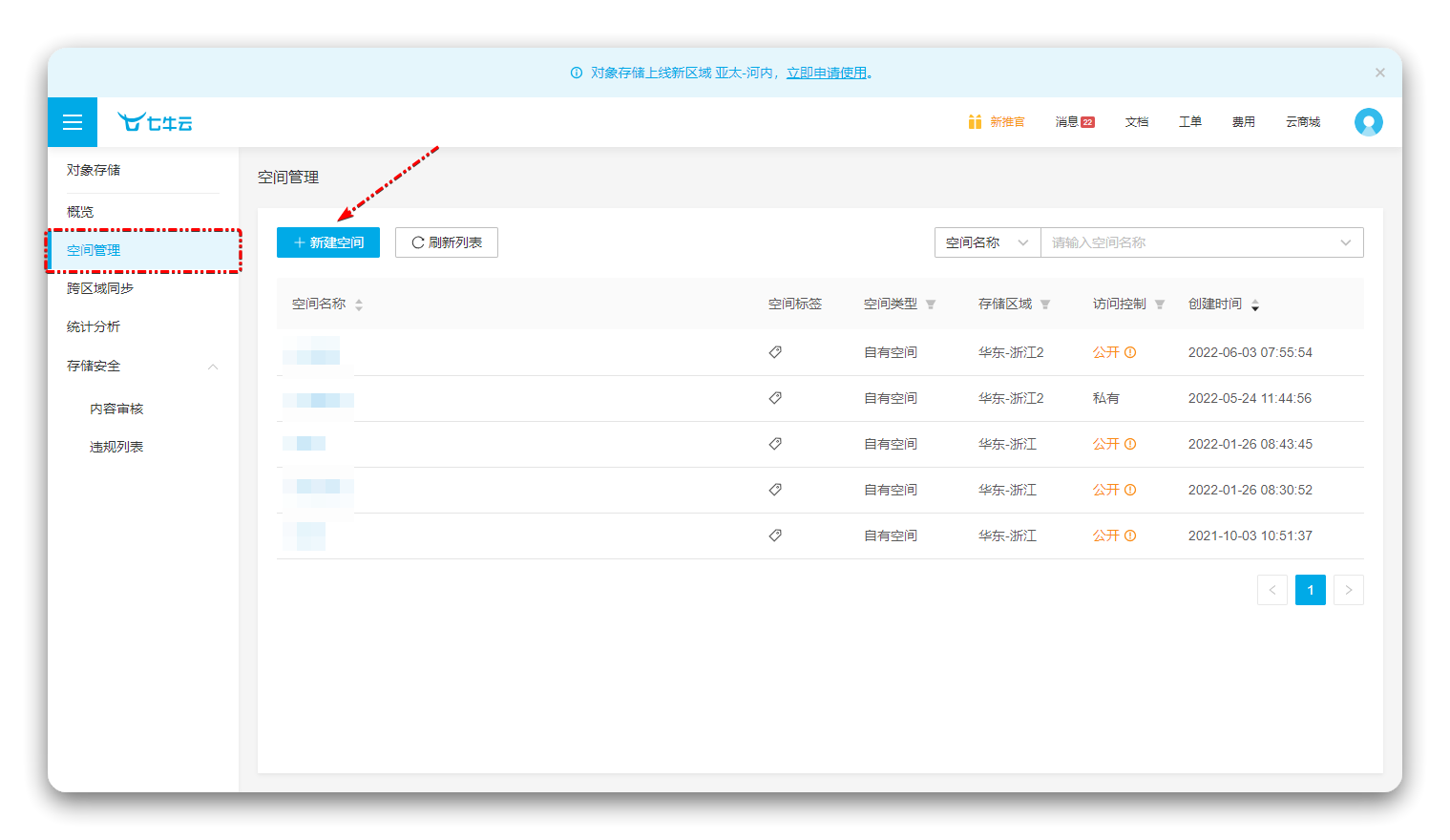Open 统计分析 in the sidebar
The width and height of the screenshot is (1450, 840).
pos(94,326)
